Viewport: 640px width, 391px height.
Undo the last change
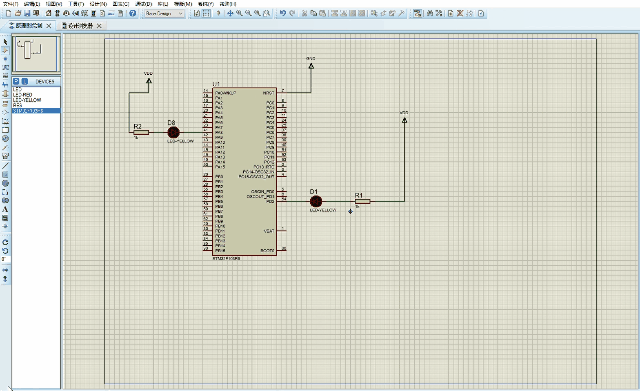pyautogui.click(x=282, y=13)
